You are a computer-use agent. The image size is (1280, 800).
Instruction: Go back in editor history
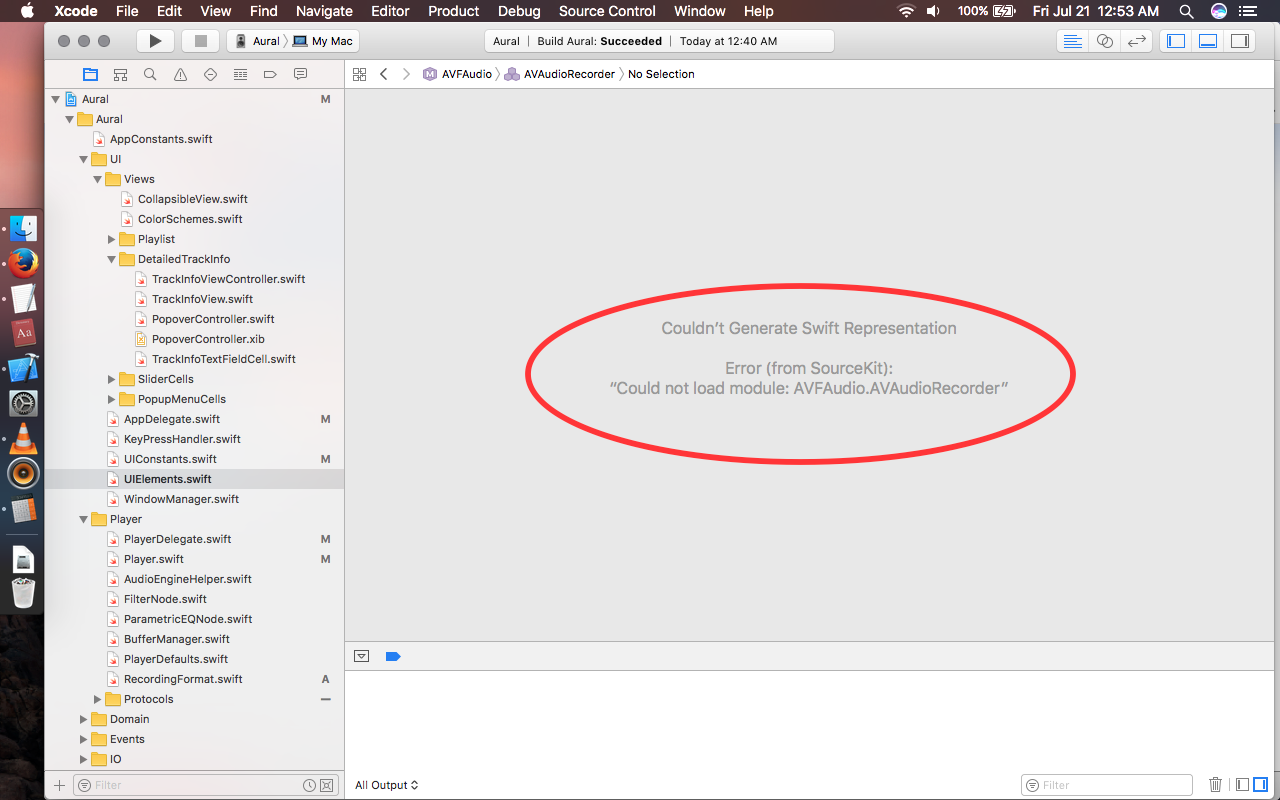point(383,74)
